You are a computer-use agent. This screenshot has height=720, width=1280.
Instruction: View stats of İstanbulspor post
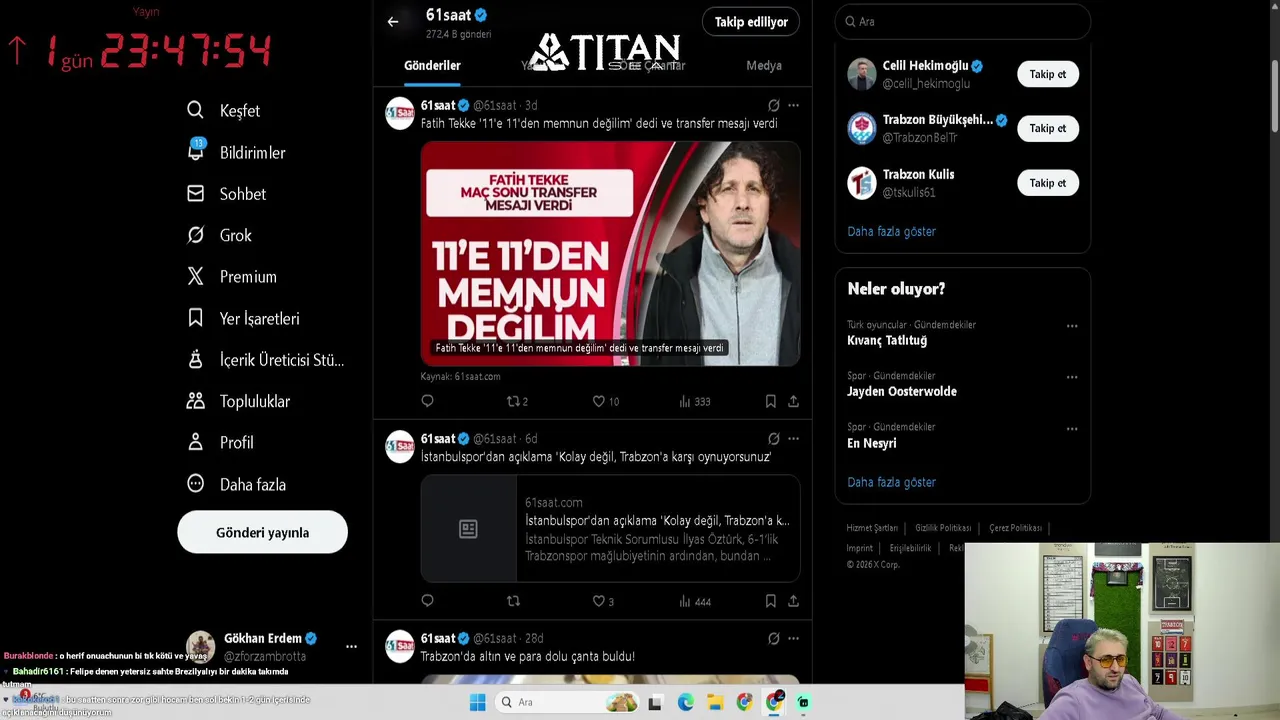point(694,601)
